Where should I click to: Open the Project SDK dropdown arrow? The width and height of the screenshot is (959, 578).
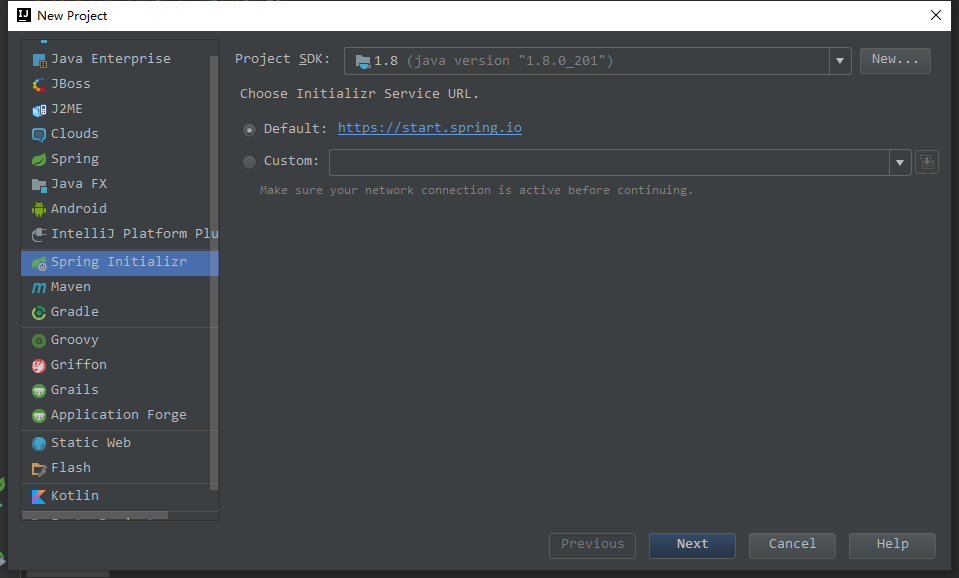click(x=840, y=61)
